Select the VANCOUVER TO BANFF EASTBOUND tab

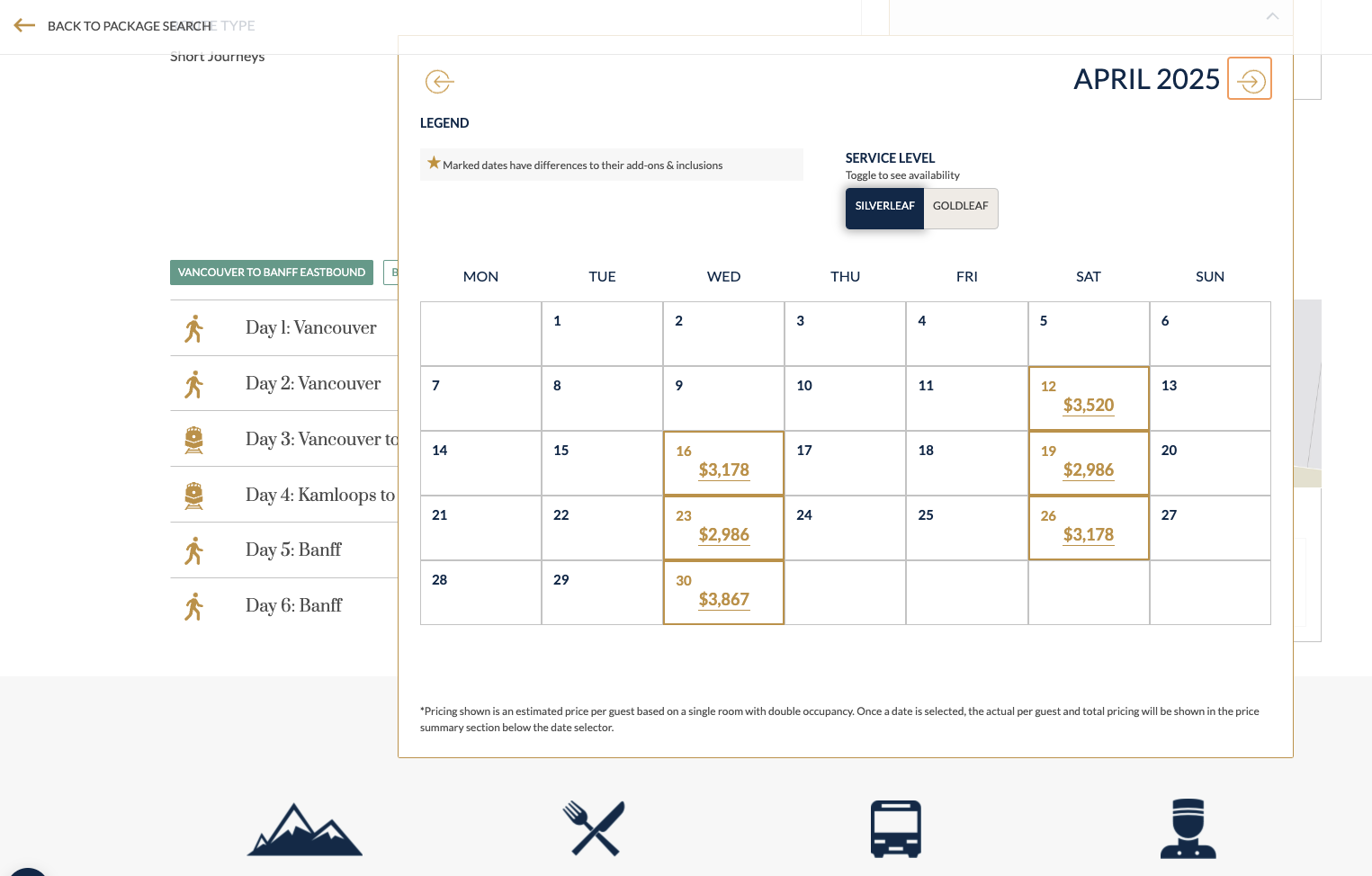click(x=271, y=272)
